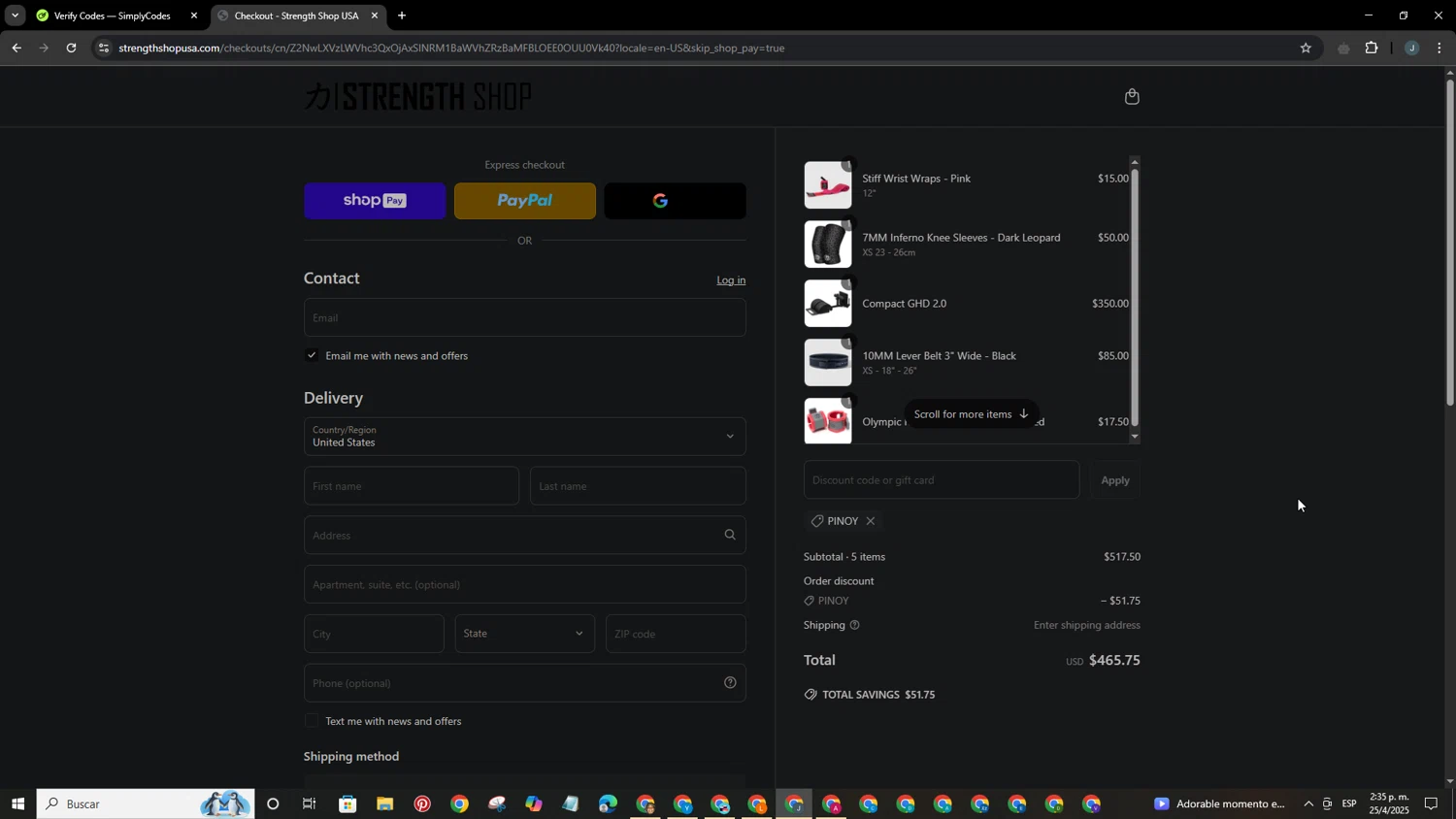1456x819 pixels.
Task: Open the Chrome three-dot menu
Action: coord(1439,48)
